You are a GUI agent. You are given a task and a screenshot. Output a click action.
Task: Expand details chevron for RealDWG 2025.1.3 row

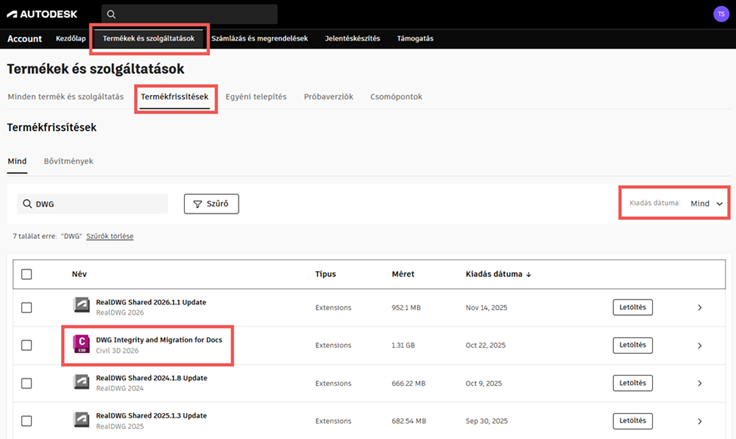(699, 421)
